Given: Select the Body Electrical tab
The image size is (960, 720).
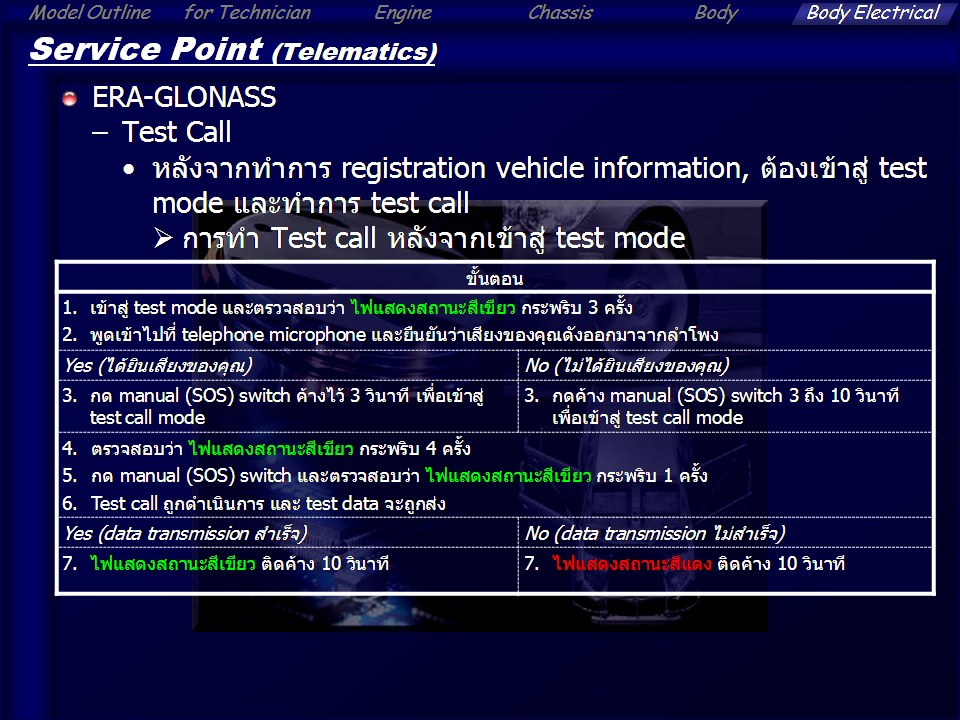Looking at the screenshot, I should coord(872,13).
